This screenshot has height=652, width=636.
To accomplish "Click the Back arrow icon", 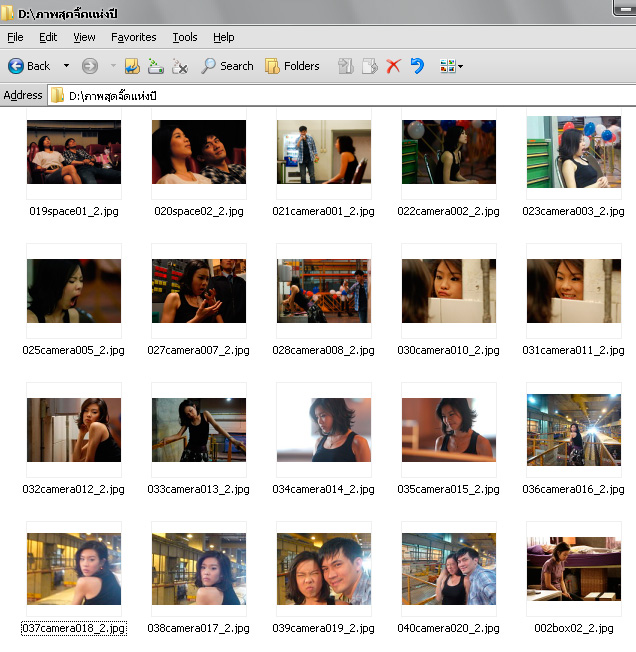I will pyautogui.click(x=16, y=66).
